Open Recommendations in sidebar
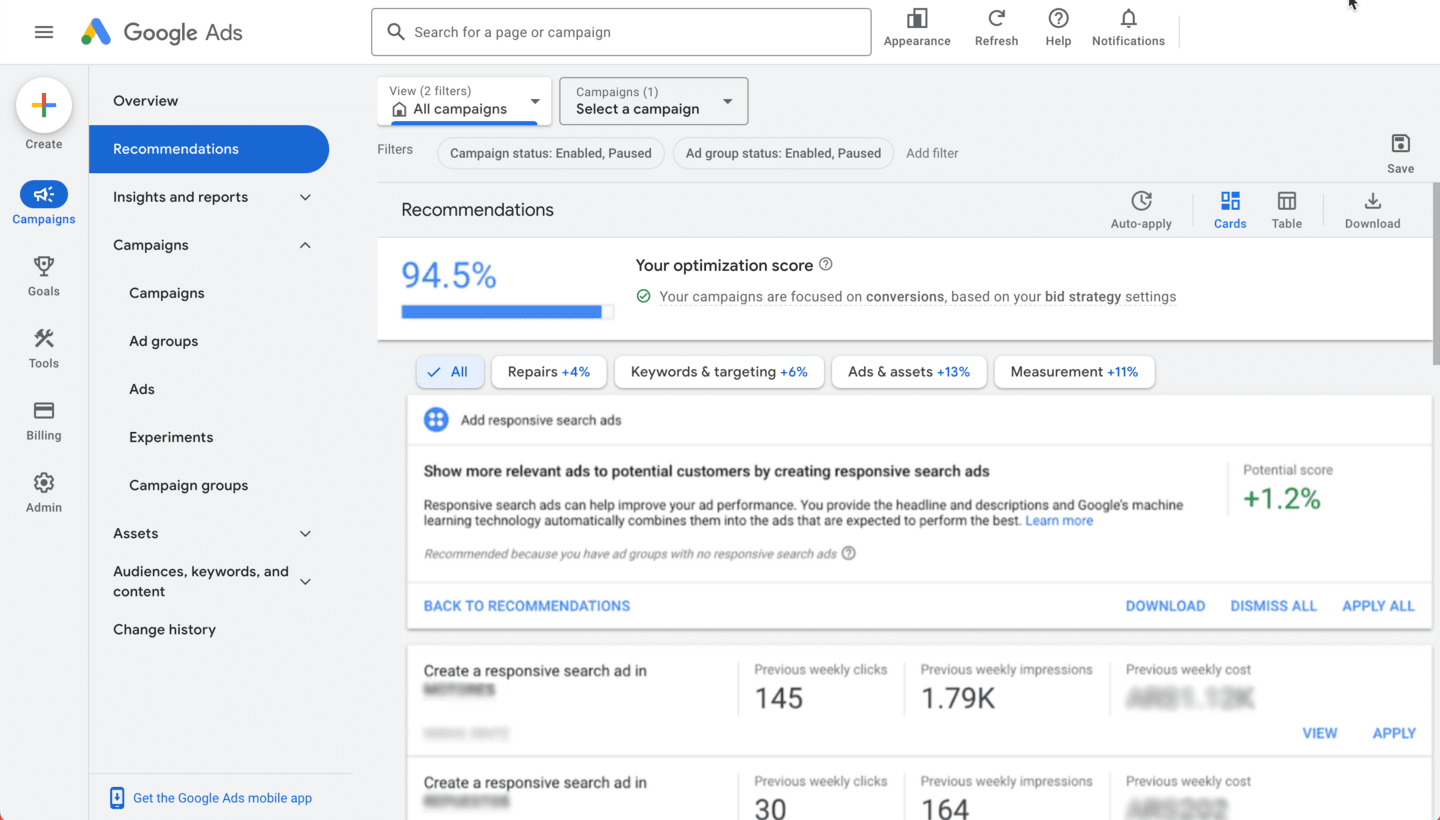 209,149
